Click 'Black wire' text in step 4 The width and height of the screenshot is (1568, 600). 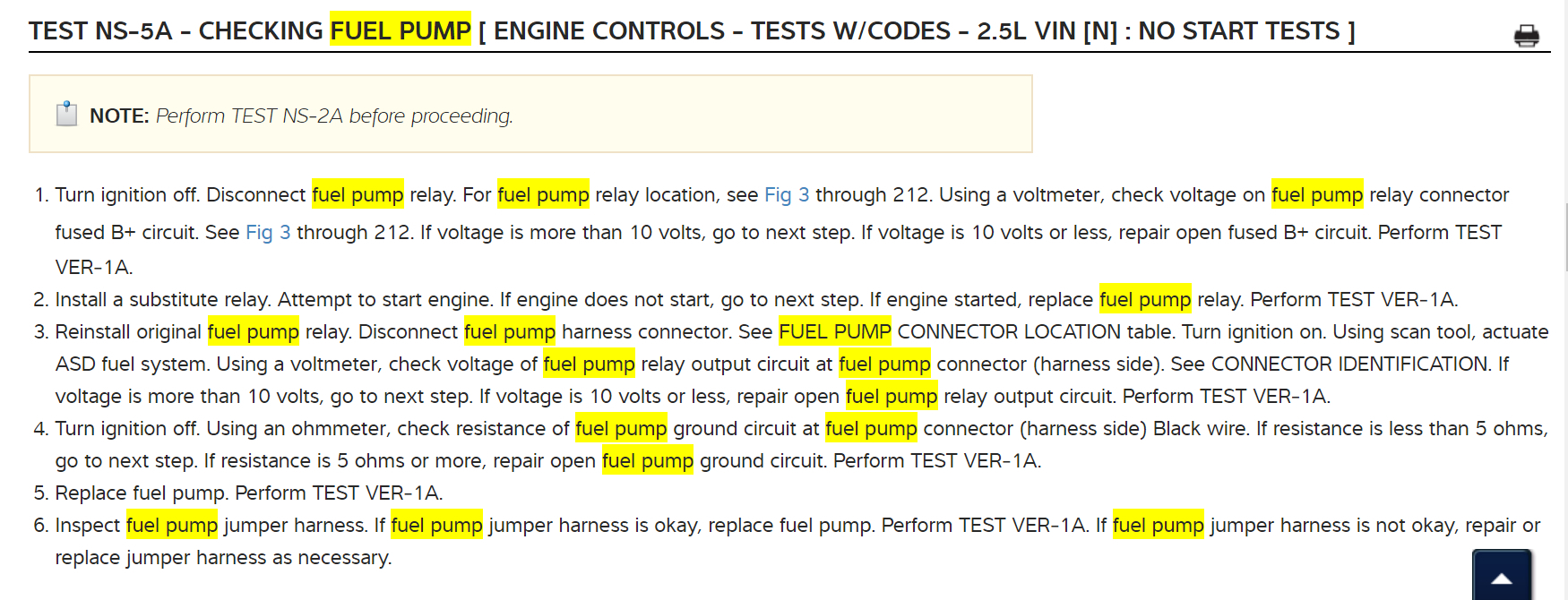[1200, 429]
